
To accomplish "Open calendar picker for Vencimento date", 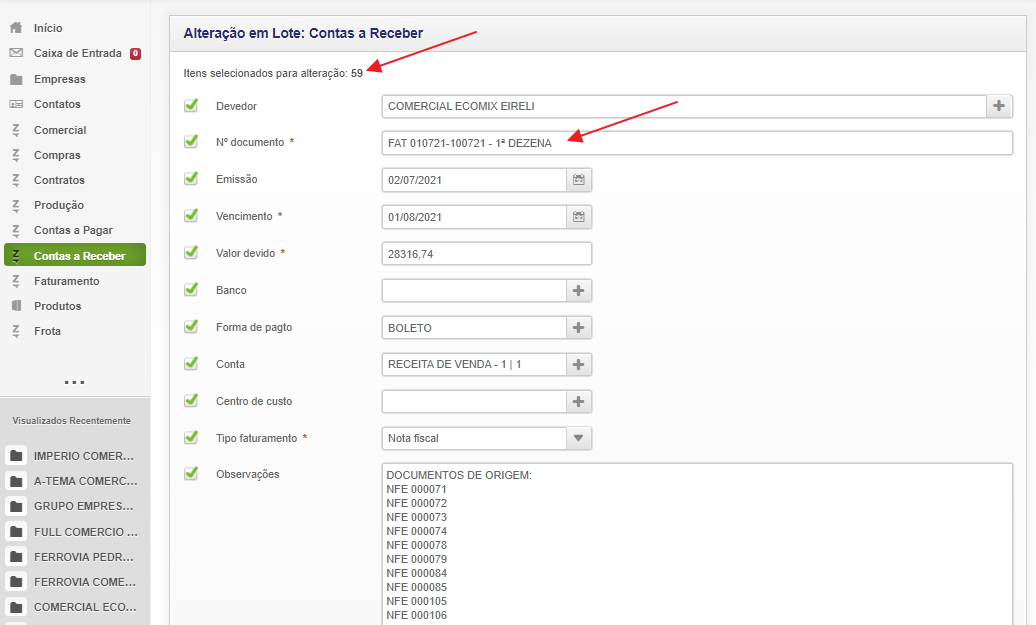I will point(578,217).
